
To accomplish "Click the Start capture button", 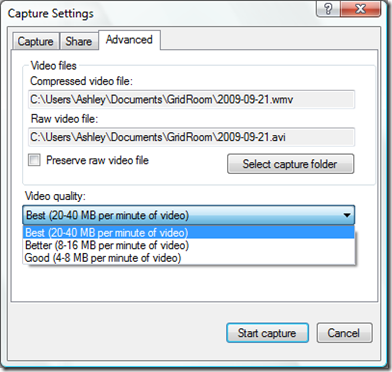I will [267, 333].
